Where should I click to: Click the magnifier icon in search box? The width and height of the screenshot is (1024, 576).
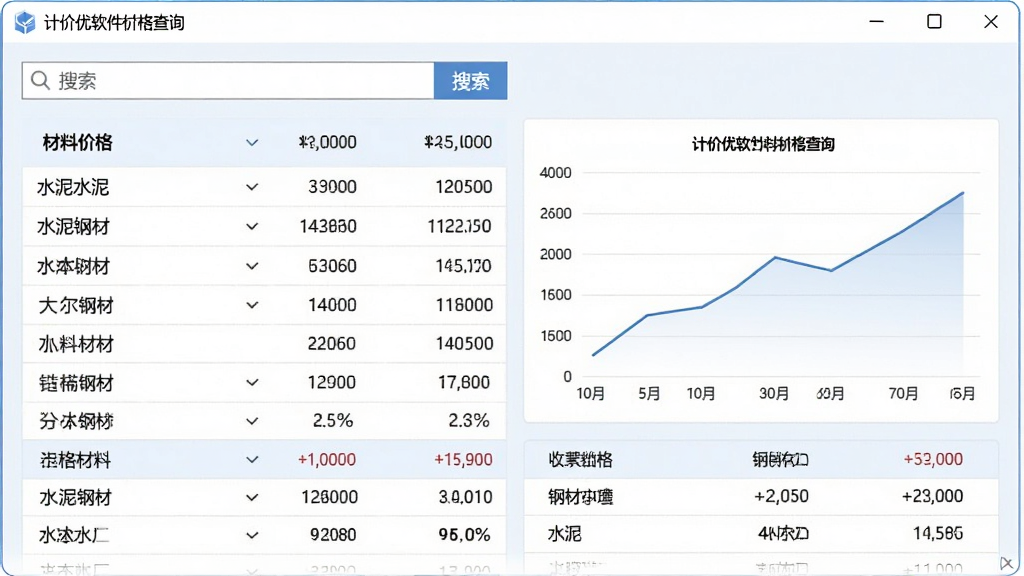(40, 80)
